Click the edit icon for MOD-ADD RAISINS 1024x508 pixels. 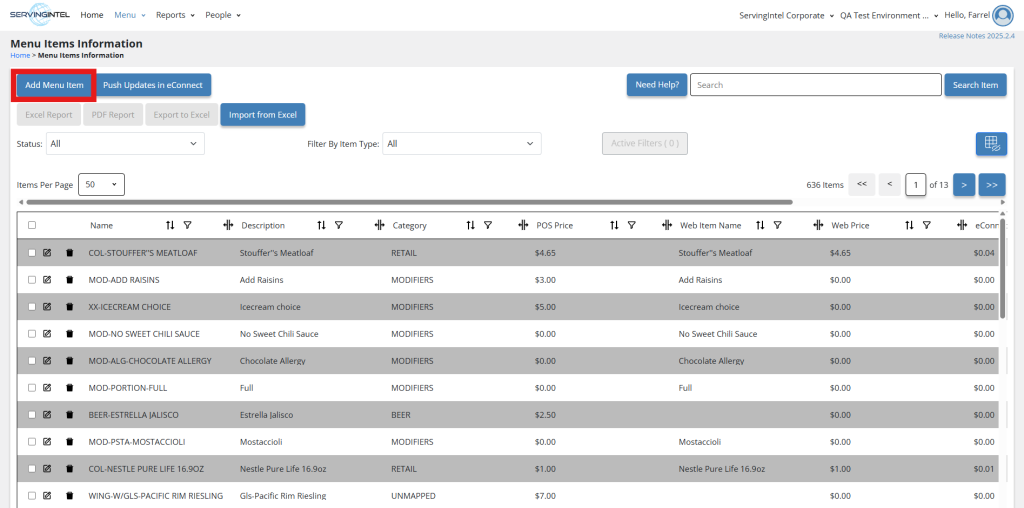click(47, 279)
